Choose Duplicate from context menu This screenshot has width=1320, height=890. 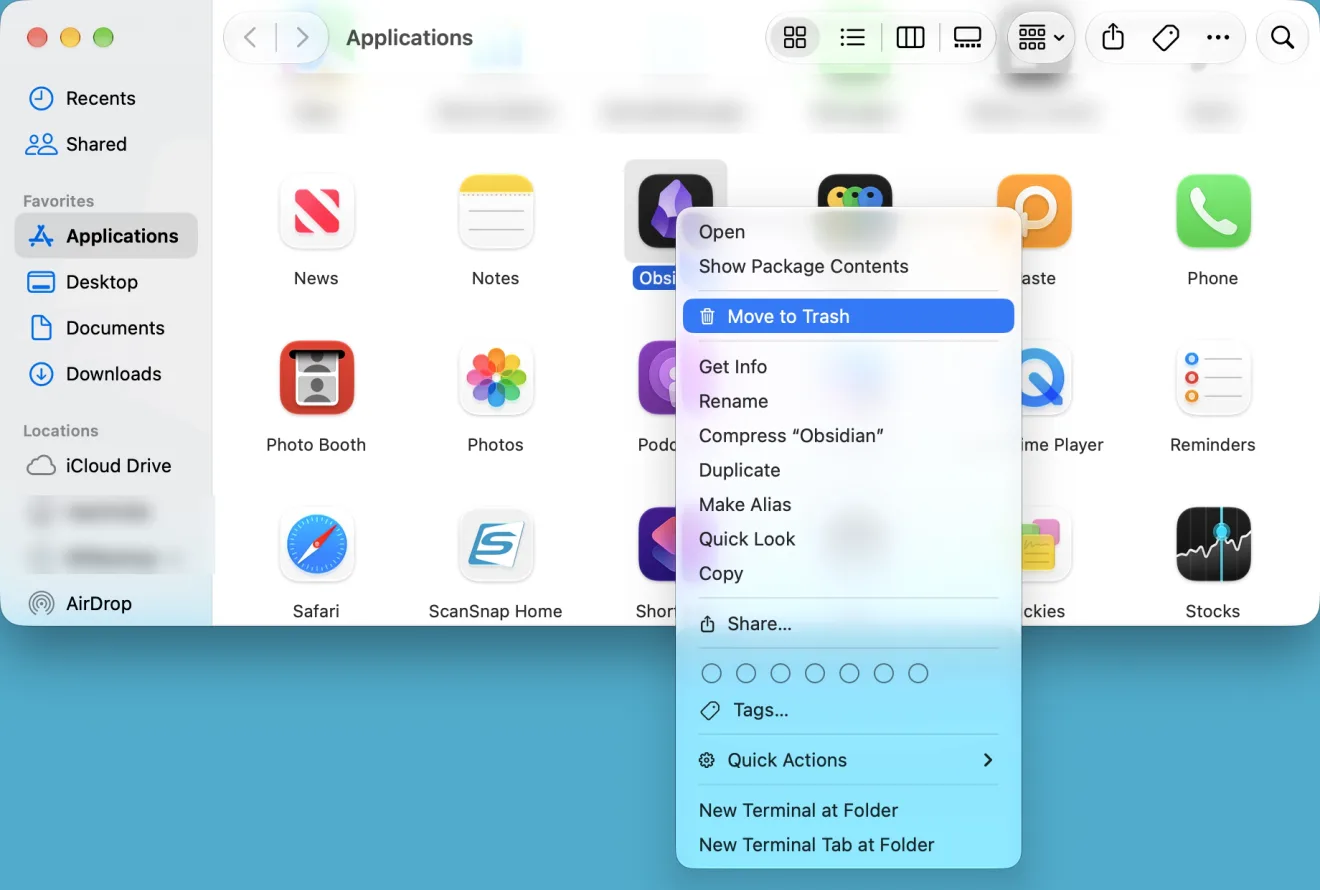coord(848,470)
